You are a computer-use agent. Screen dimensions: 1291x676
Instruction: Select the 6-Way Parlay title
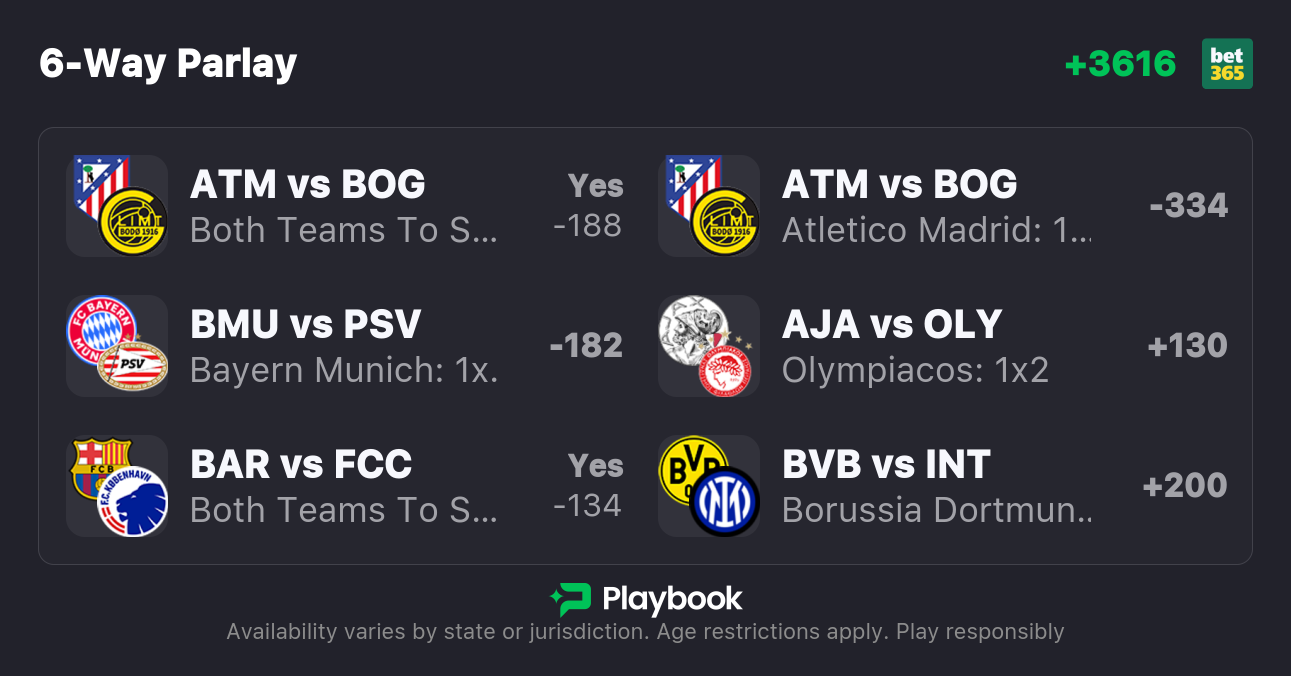pyautogui.click(x=168, y=64)
